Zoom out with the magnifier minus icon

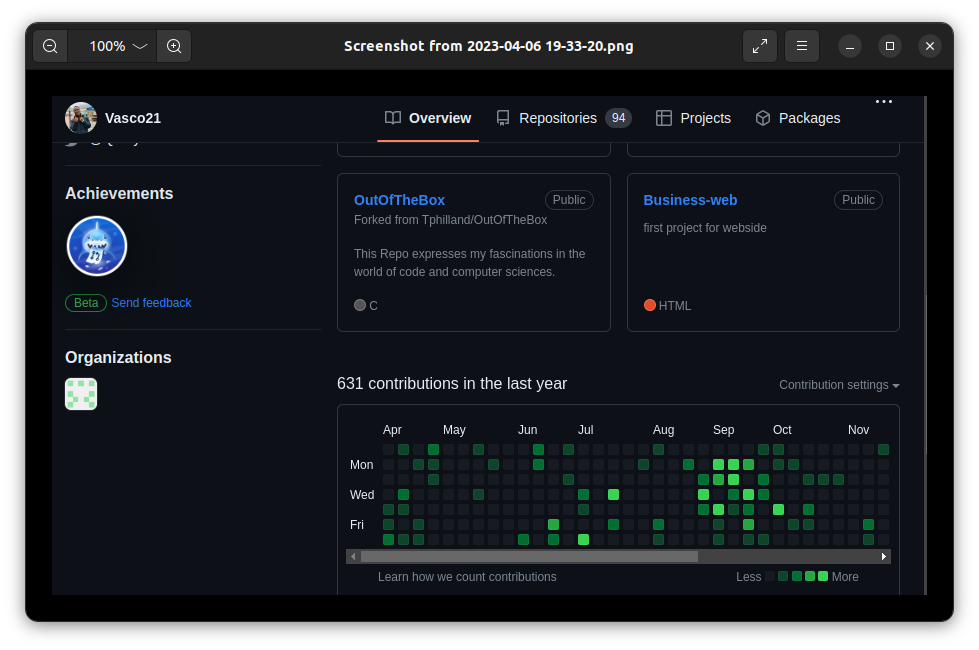[50, 46]
